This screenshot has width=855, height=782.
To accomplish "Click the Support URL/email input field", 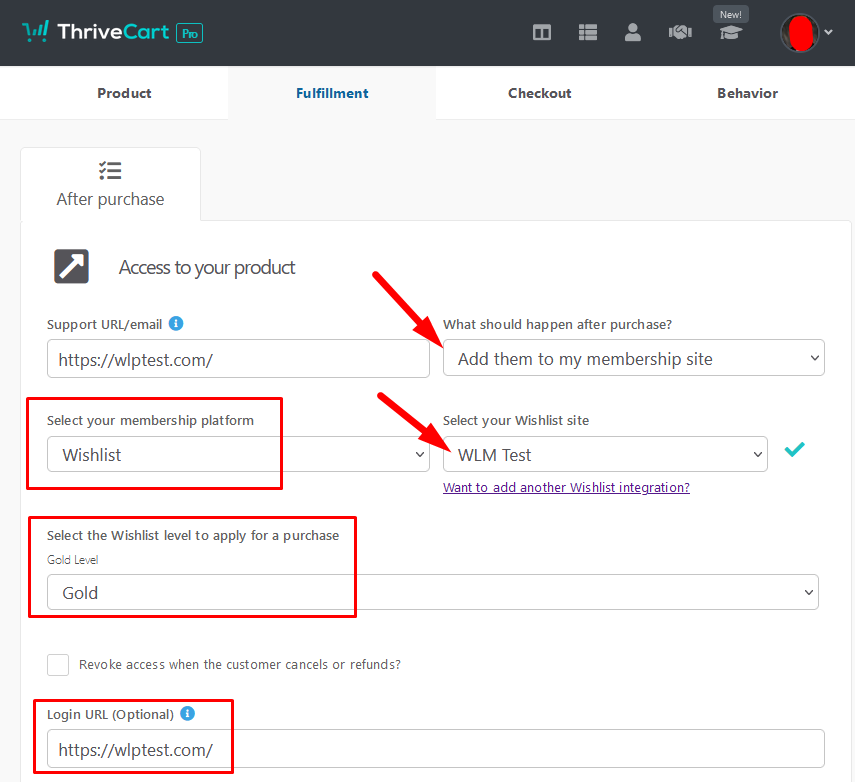I will (x=238, y=359).
